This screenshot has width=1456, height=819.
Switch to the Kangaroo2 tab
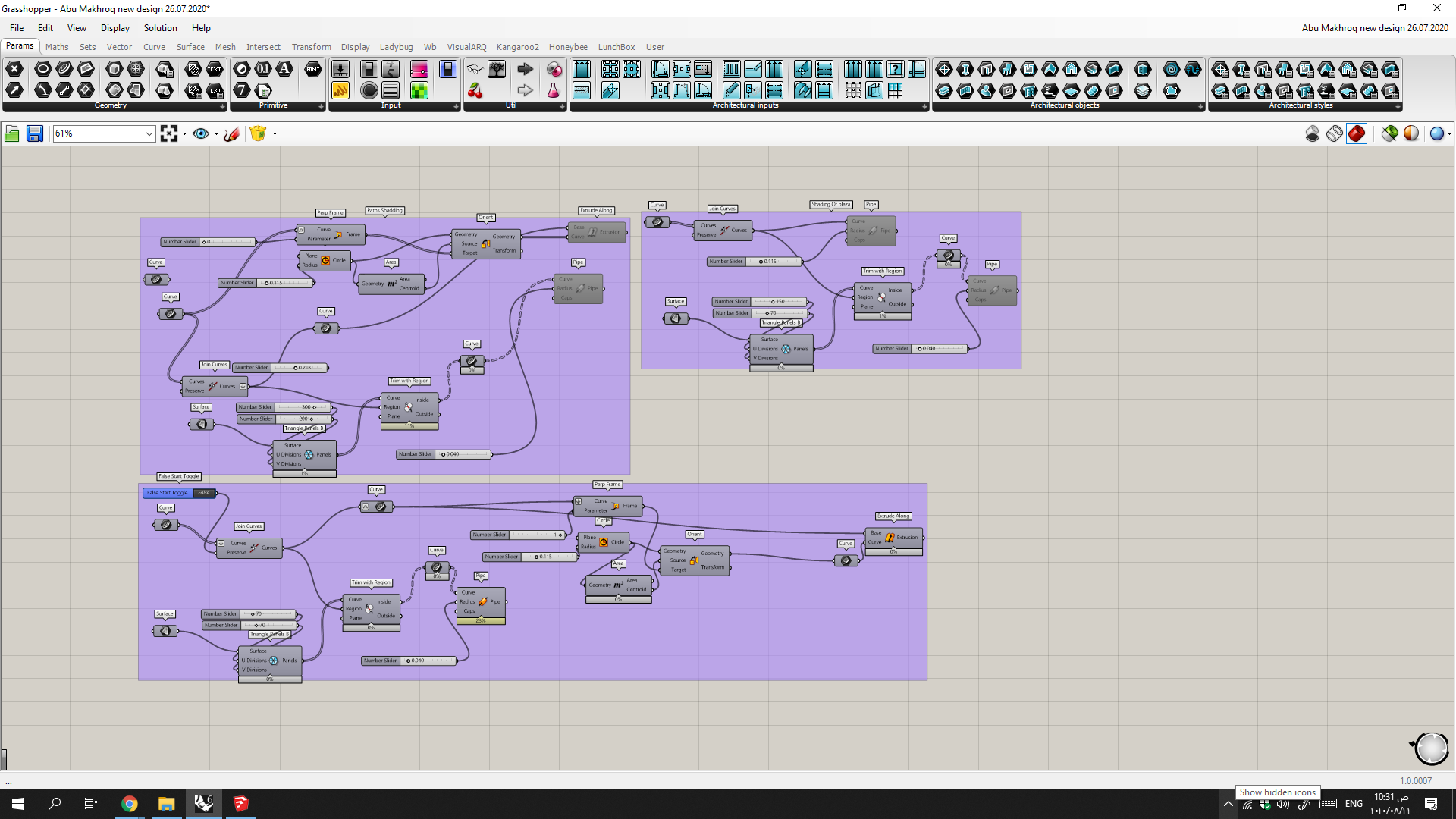517,47
